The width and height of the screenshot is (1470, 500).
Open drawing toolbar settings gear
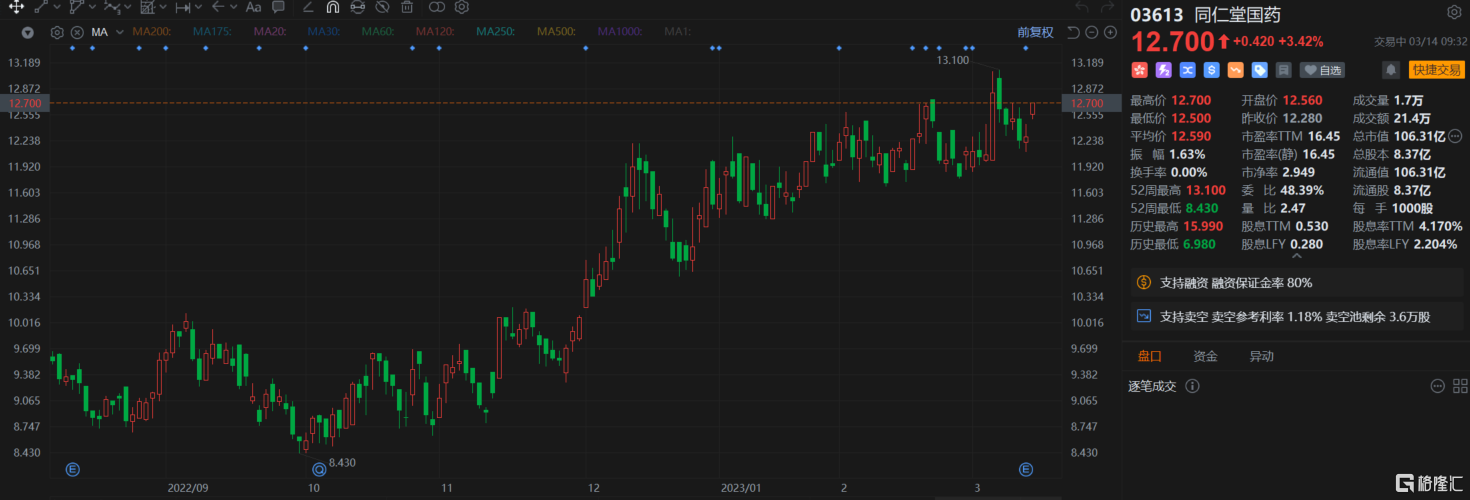[x=461, y=7]
